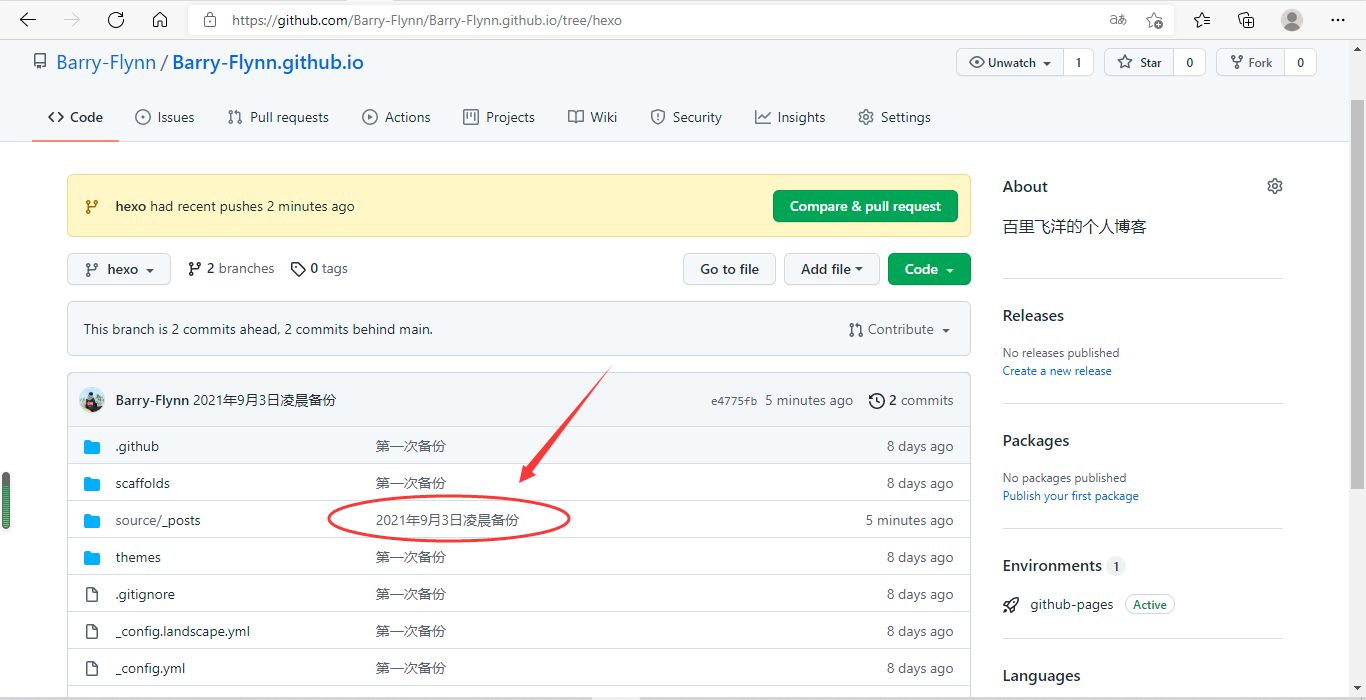Image resolution: width=1366 pixels, height=700 pixels.
Task: Open the Add file dropdown
Action: tap(832, 269)
